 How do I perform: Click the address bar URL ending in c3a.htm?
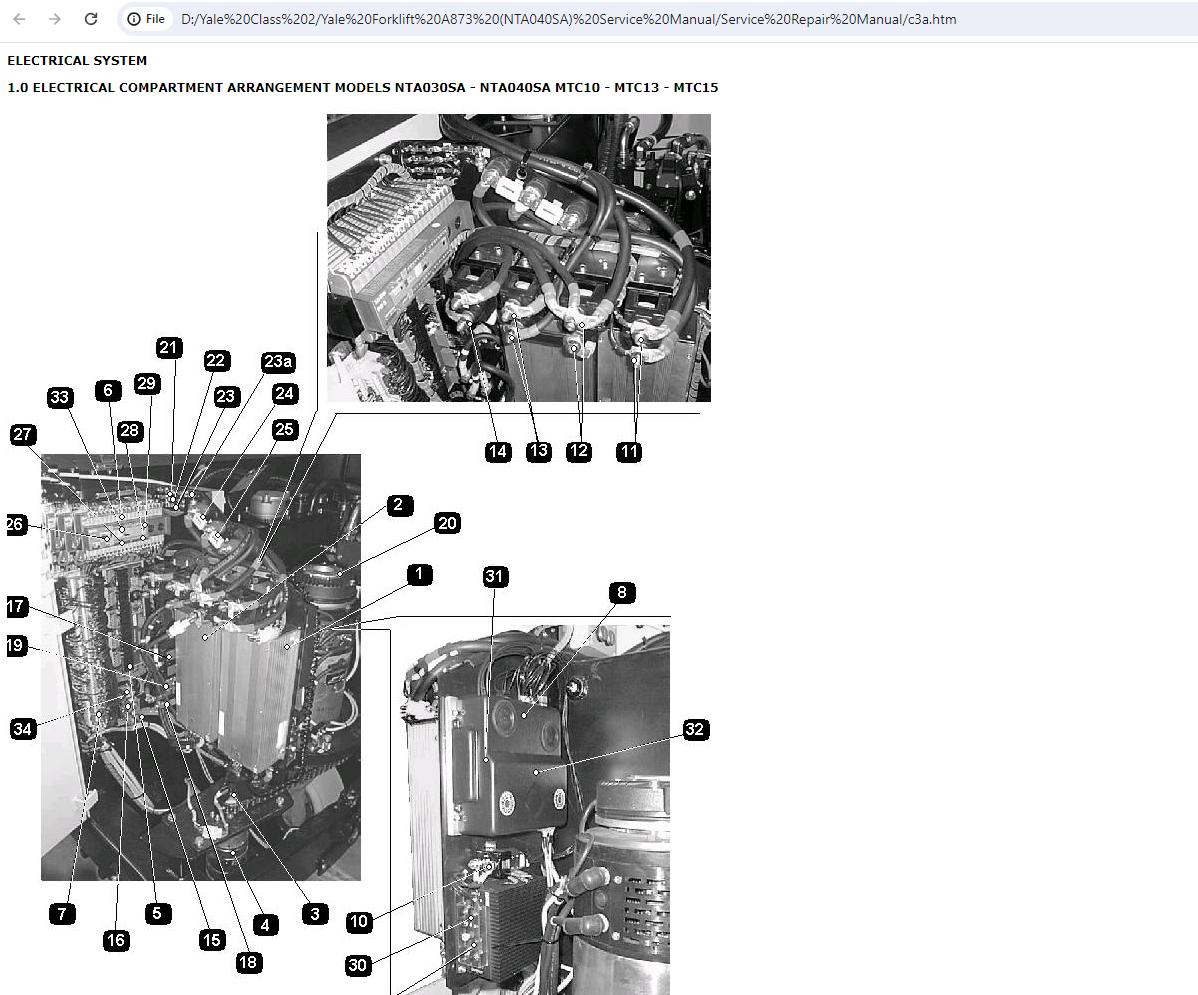coord(568,19)
